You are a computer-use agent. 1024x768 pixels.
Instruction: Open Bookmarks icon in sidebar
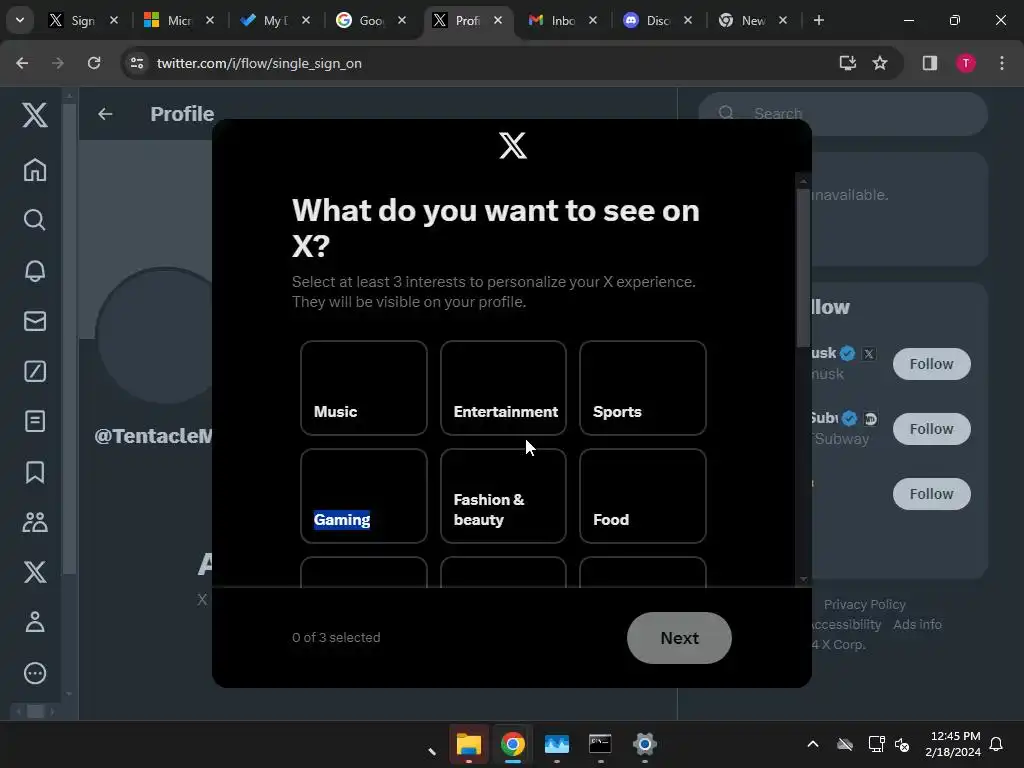pyautogui.click(x=35, y=472)
